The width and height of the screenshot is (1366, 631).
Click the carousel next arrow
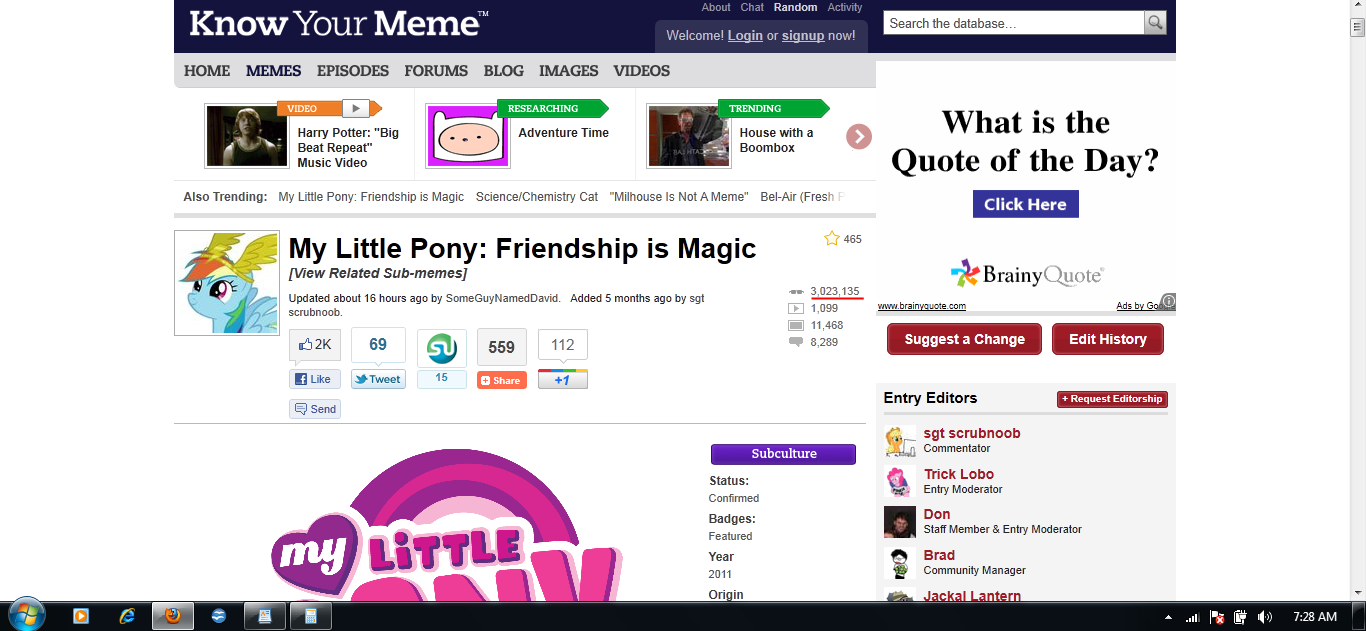[859, 137]
